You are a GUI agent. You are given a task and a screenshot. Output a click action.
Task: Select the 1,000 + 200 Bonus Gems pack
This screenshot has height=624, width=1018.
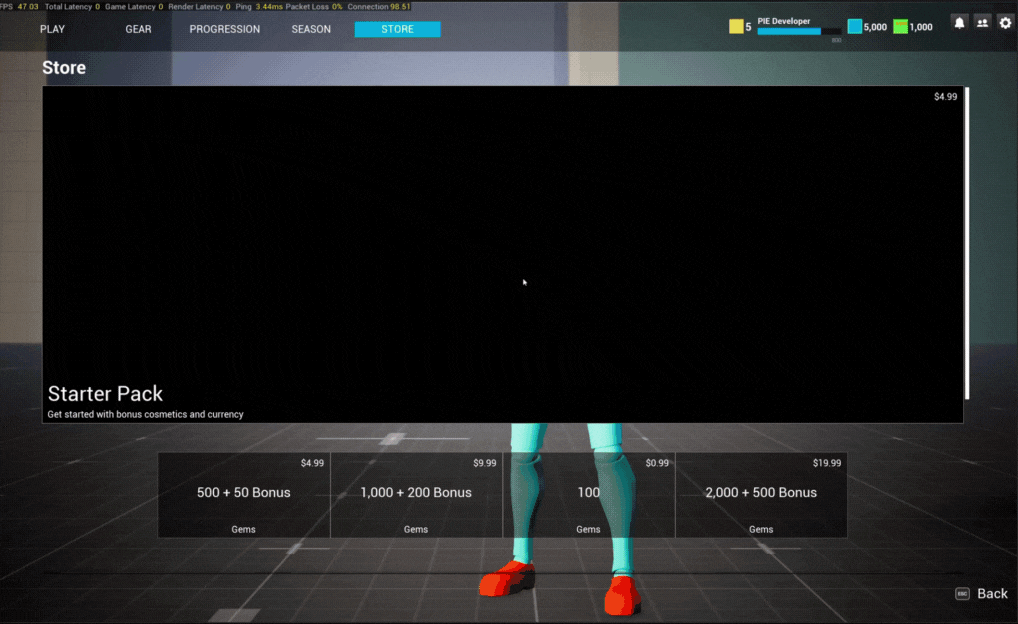pos(416,493)
